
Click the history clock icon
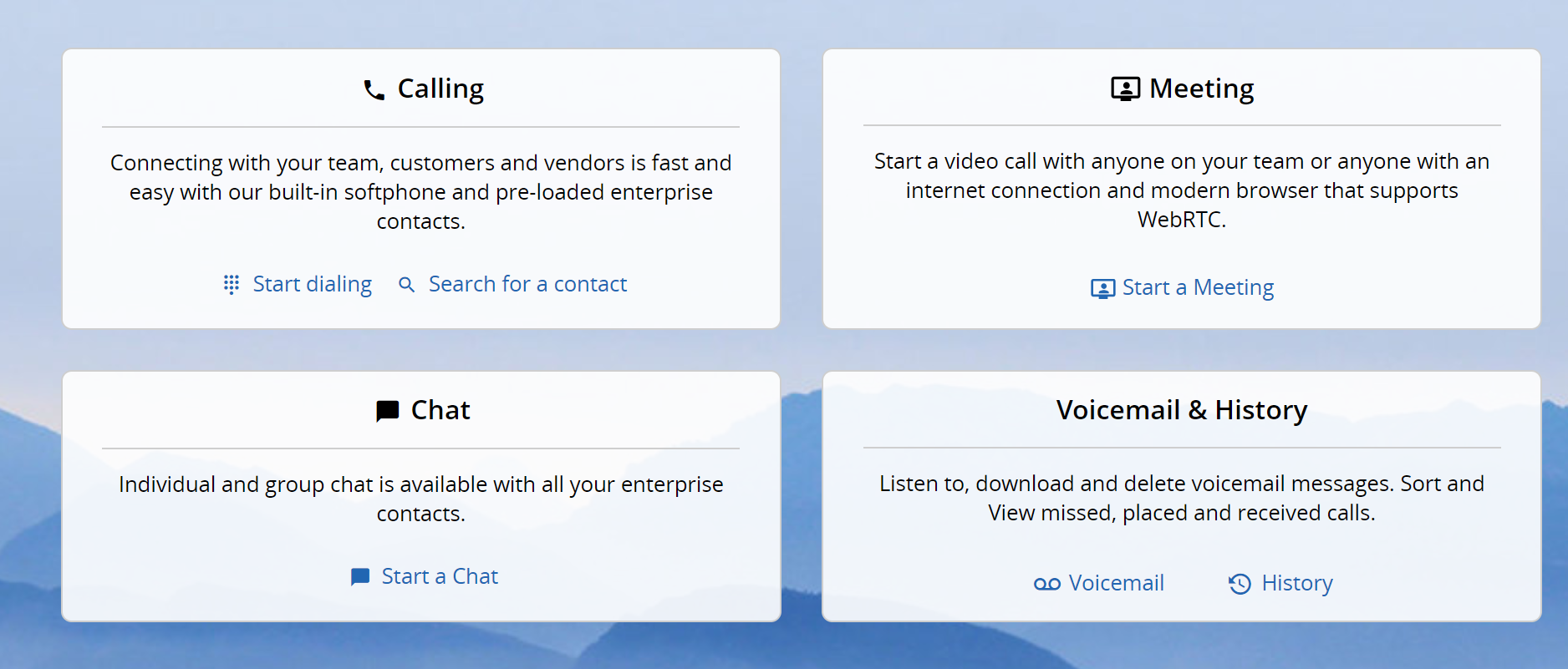1240,584
